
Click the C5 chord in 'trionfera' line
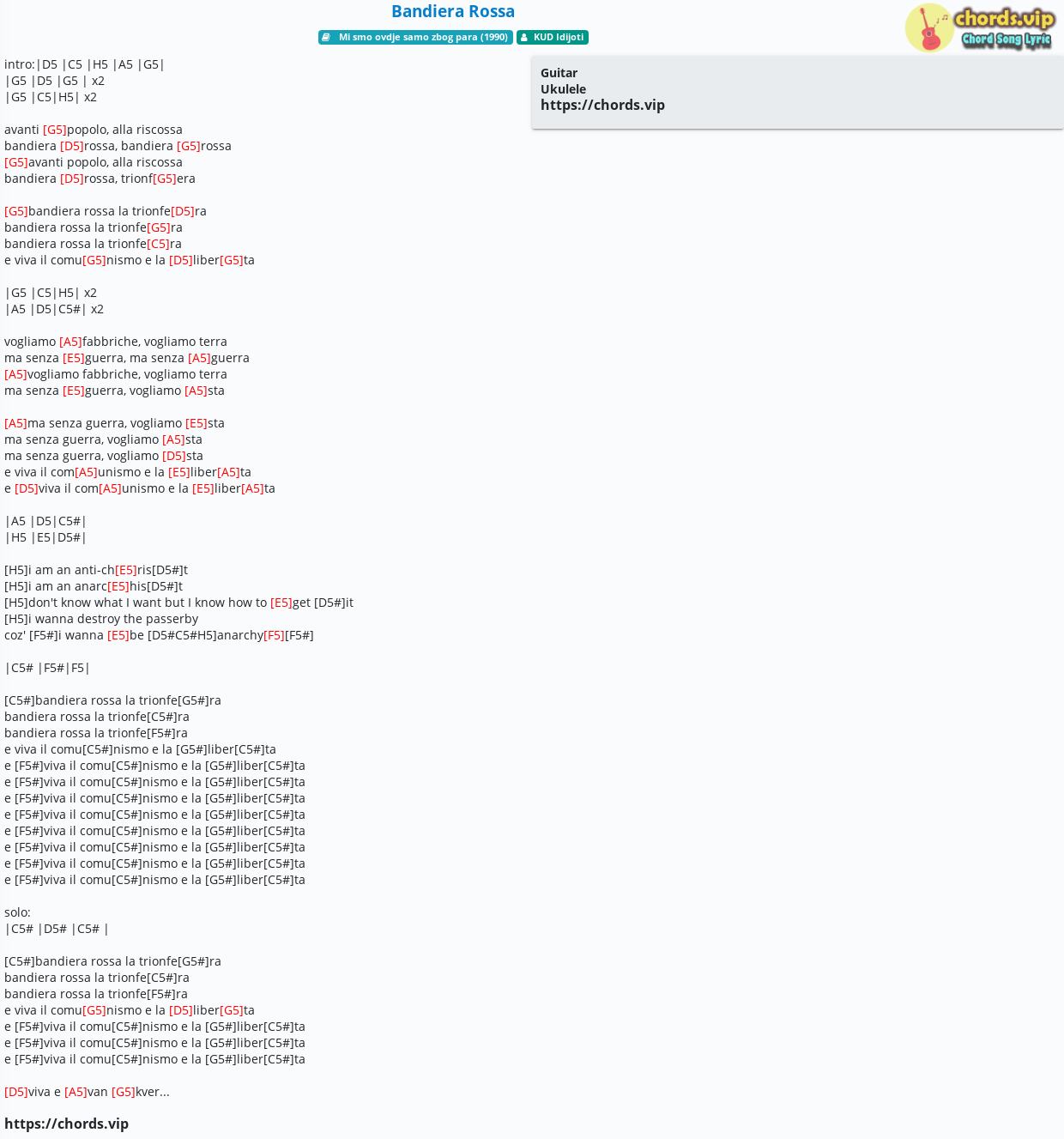click(158, 244)
